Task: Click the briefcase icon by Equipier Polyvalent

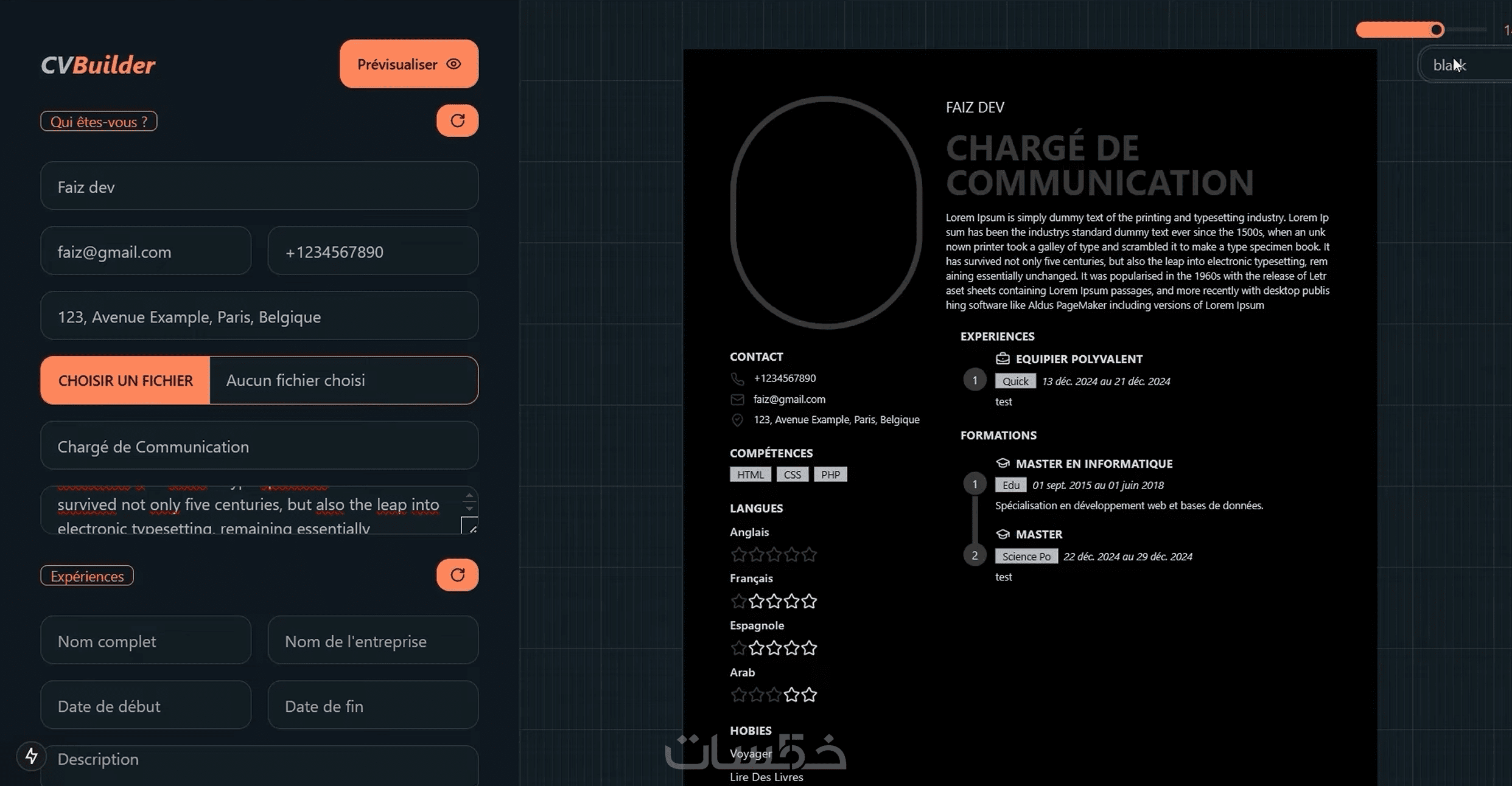Action: tap(1002, 358)
